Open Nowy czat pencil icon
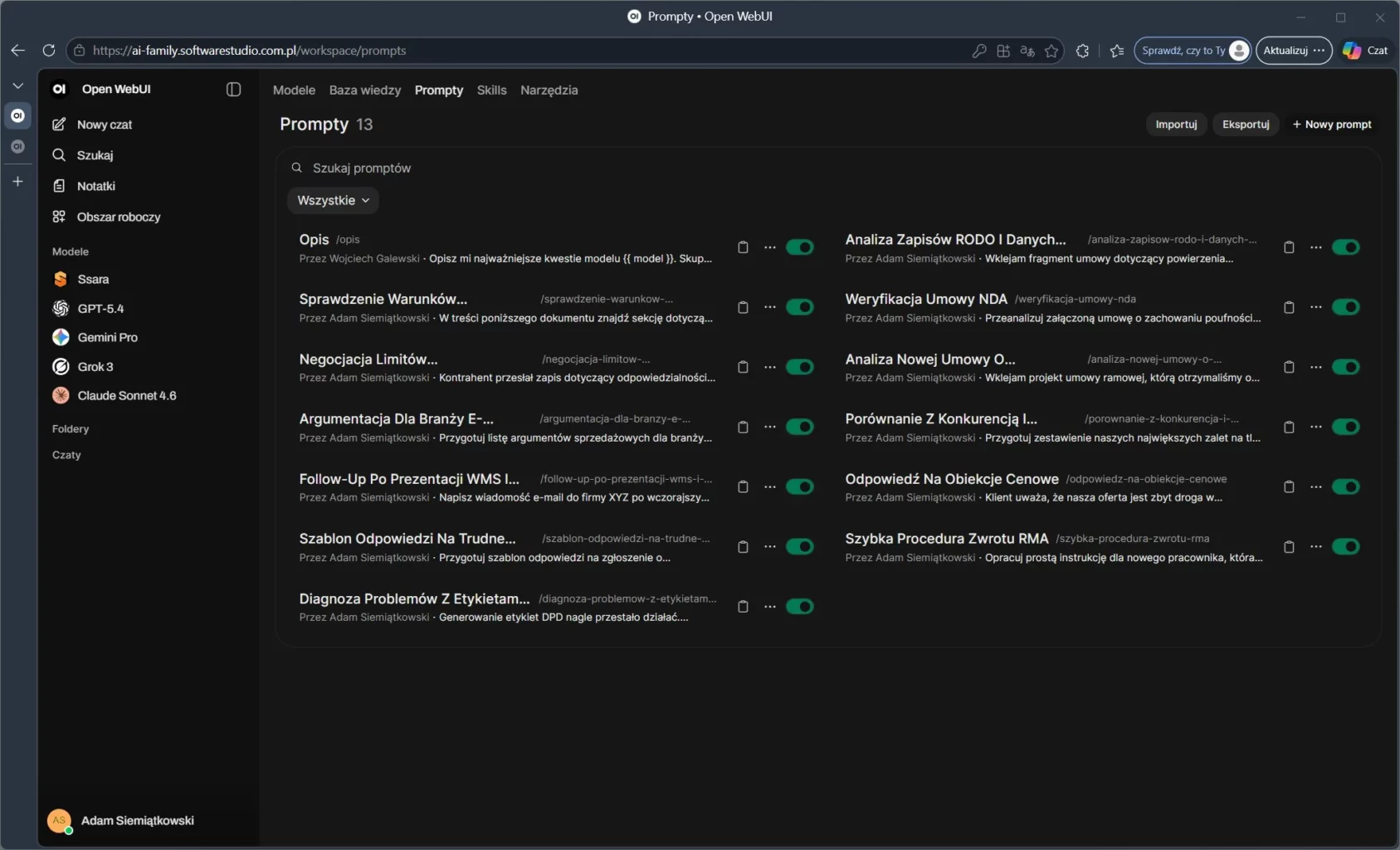1400x850 pixels. click(x=59, y=125)
